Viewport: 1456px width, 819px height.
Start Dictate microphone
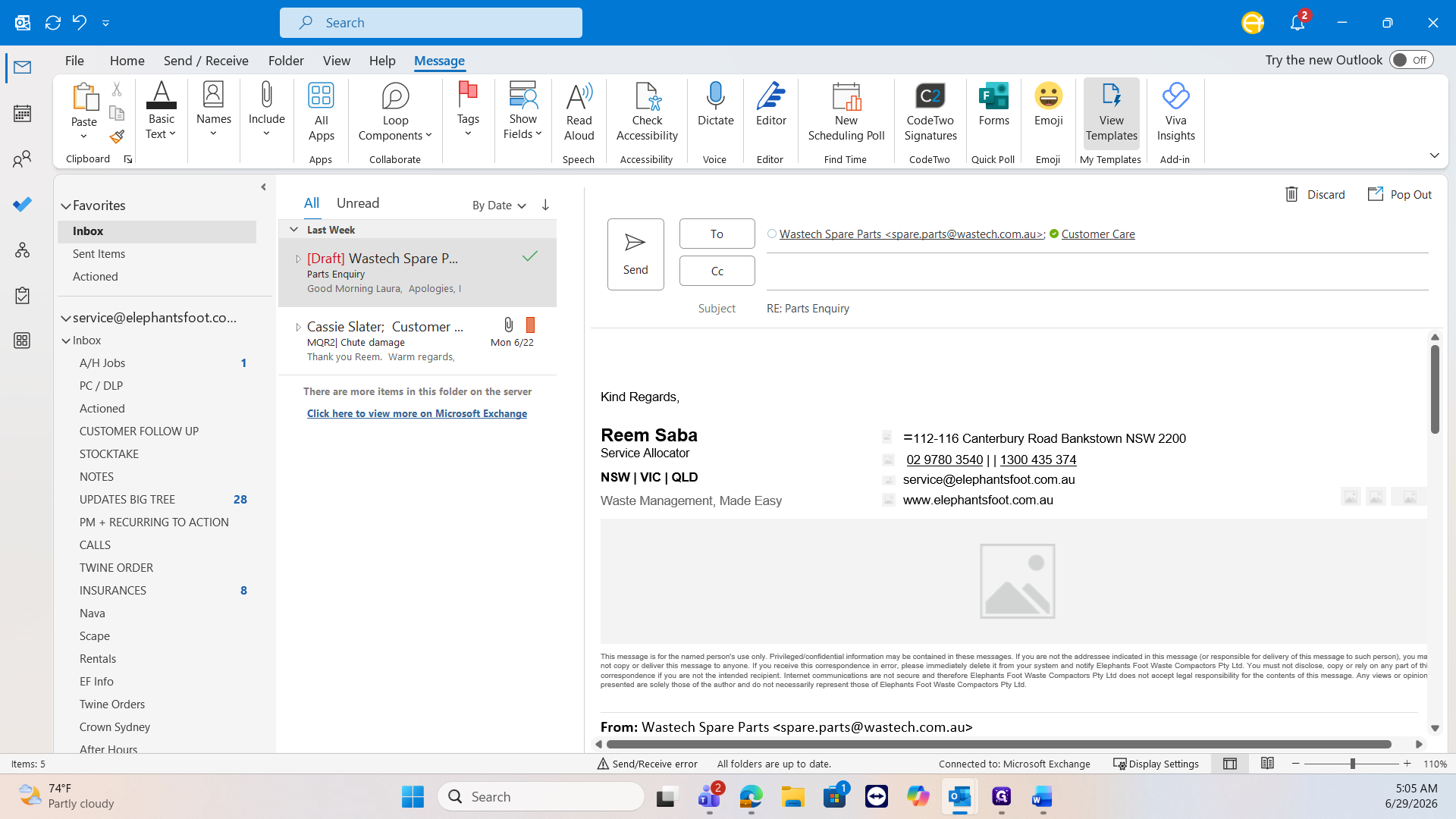point(715,105)
